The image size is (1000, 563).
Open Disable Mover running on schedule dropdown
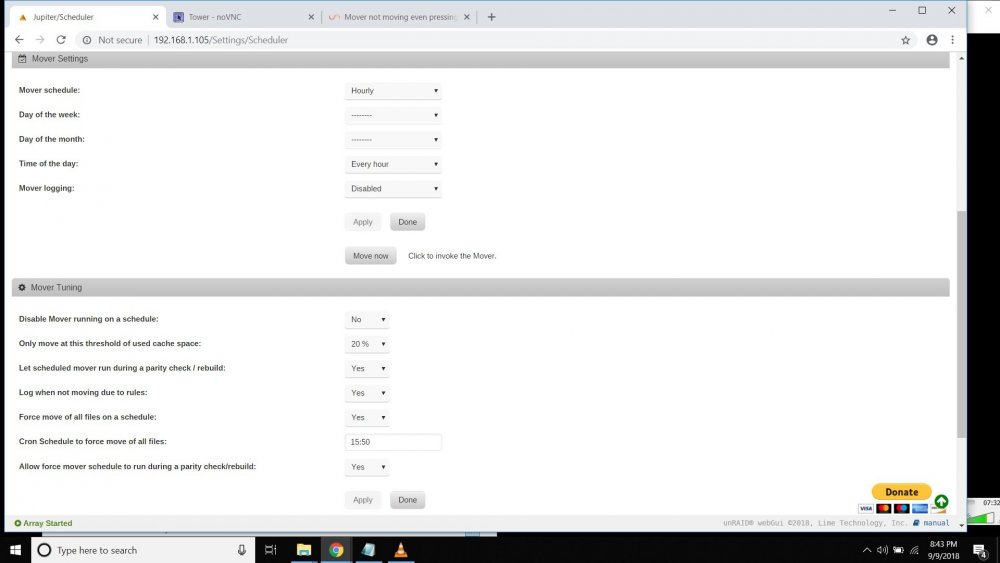click(x=367, y=319)
